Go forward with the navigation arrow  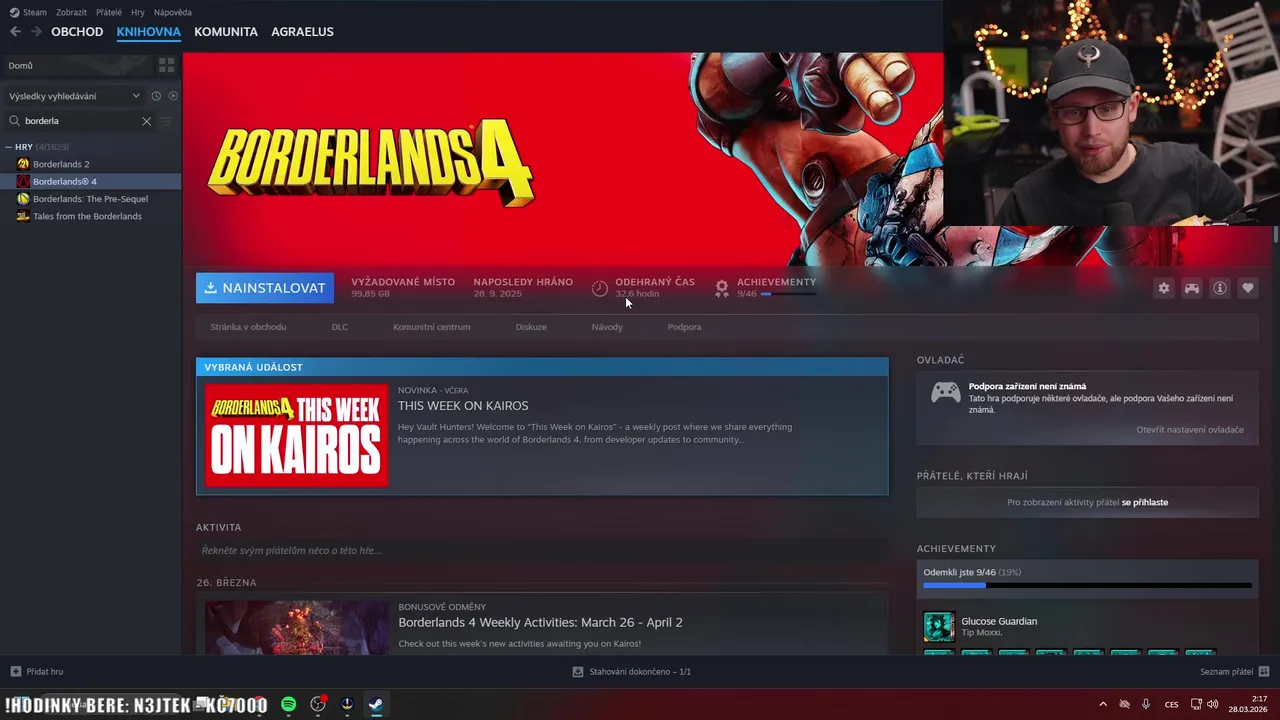click(x=36, y=31)
